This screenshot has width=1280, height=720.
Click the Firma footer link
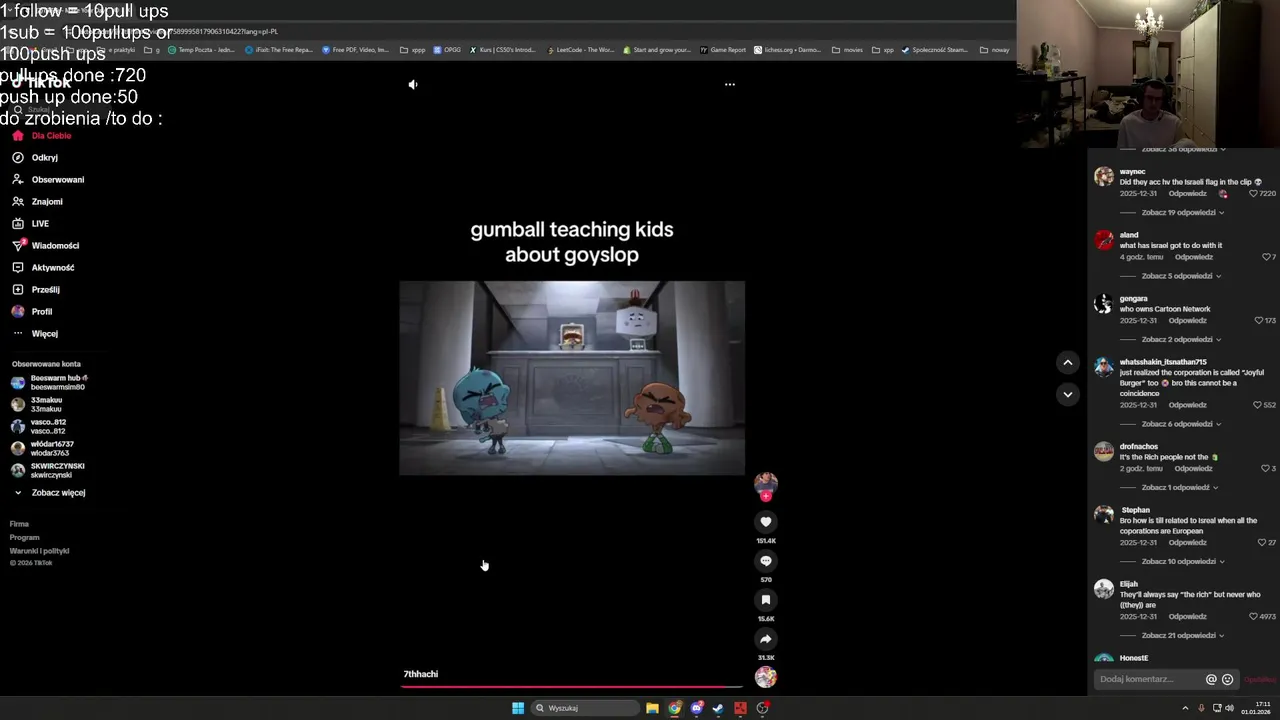[19, 524]
